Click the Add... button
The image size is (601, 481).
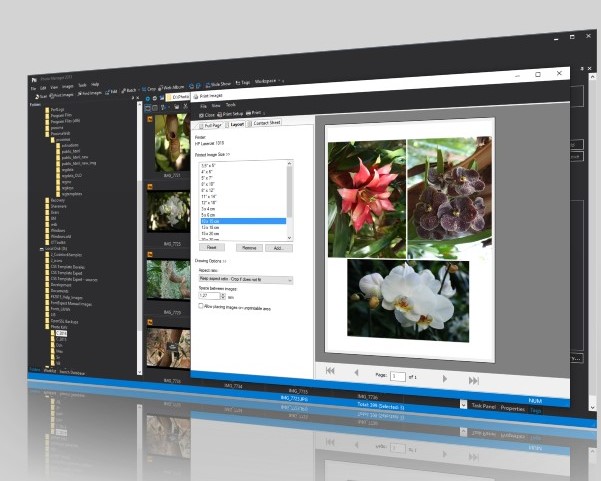pos(279,248)
